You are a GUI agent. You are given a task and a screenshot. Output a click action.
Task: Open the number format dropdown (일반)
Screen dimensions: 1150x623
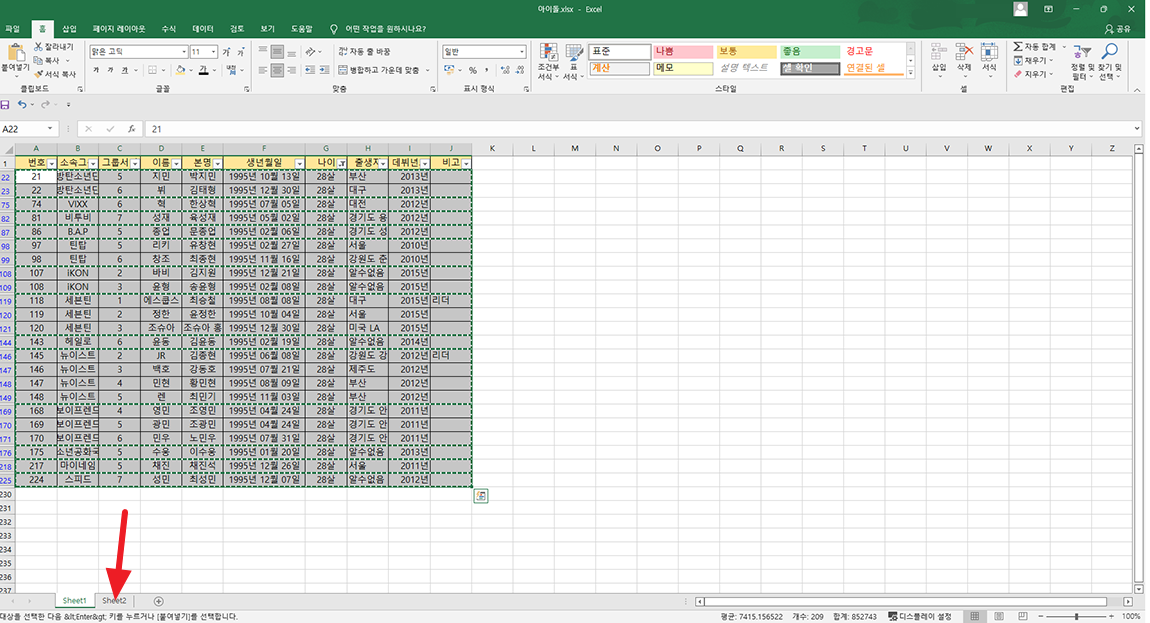pyautogui.click(x=521, y=51)
